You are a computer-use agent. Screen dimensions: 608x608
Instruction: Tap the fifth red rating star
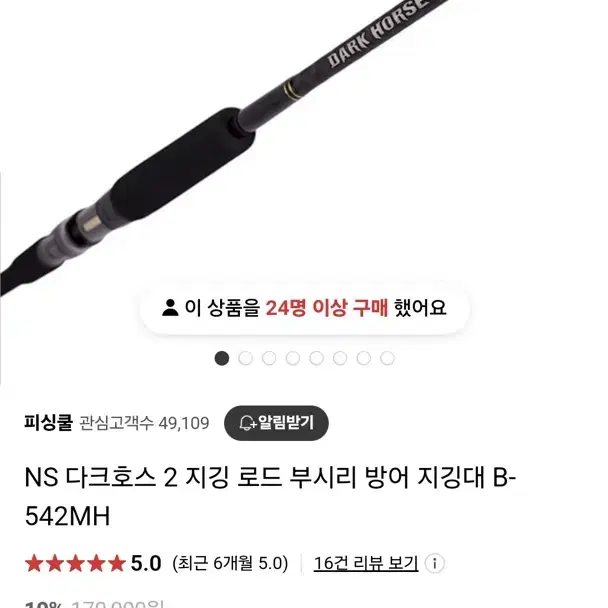click(x=117, y=563)
